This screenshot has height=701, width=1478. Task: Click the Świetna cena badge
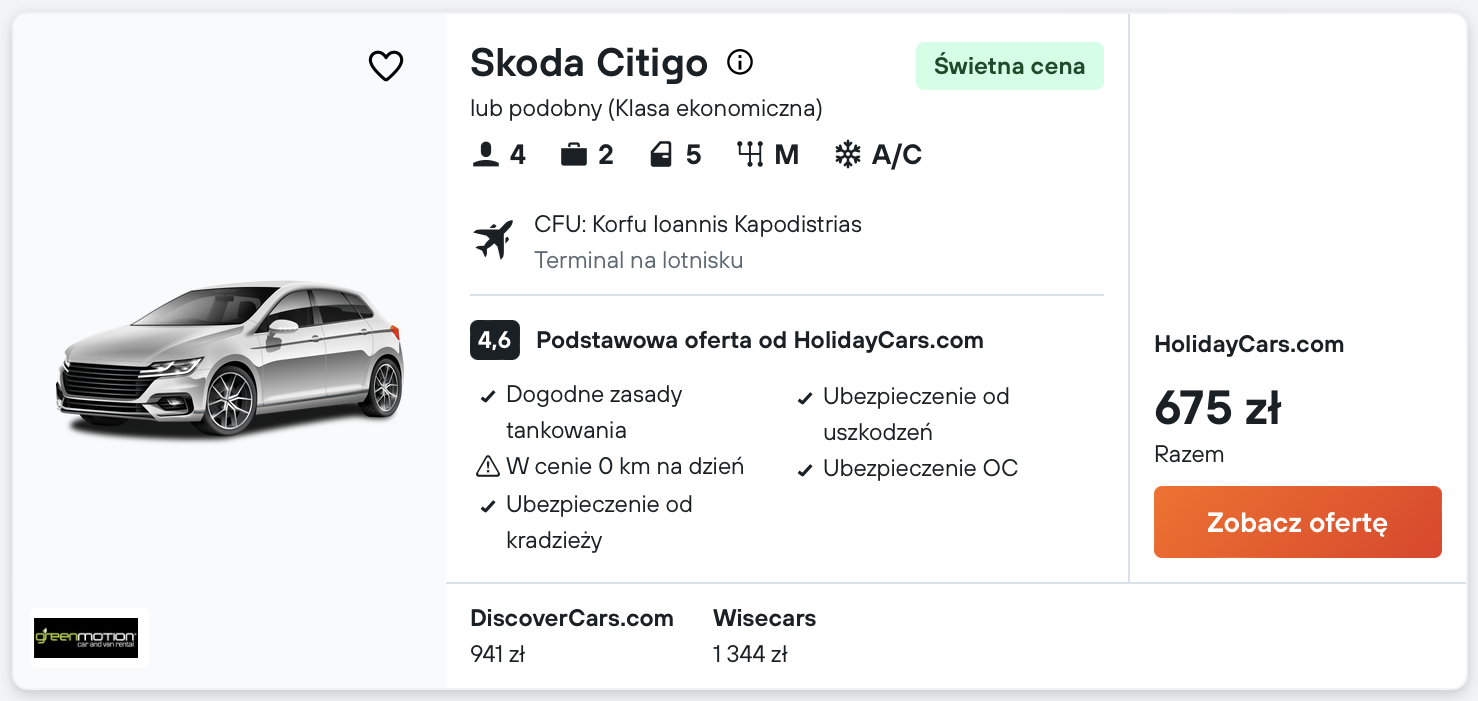click(x=1009, y=66)
